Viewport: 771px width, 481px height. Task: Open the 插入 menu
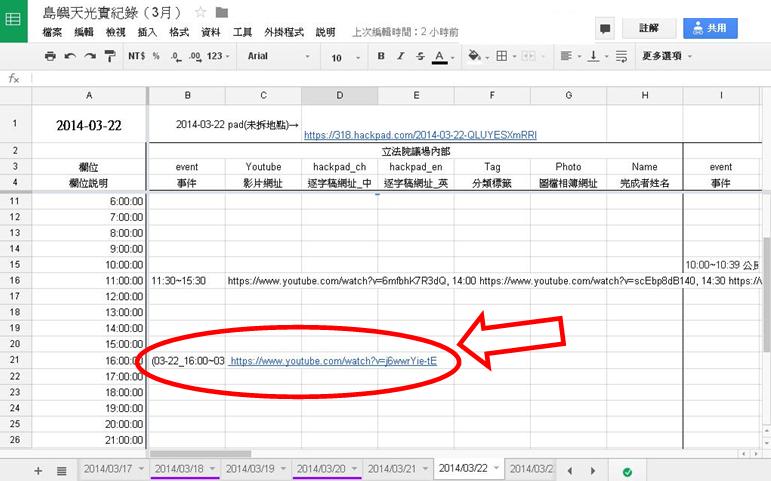147,33
